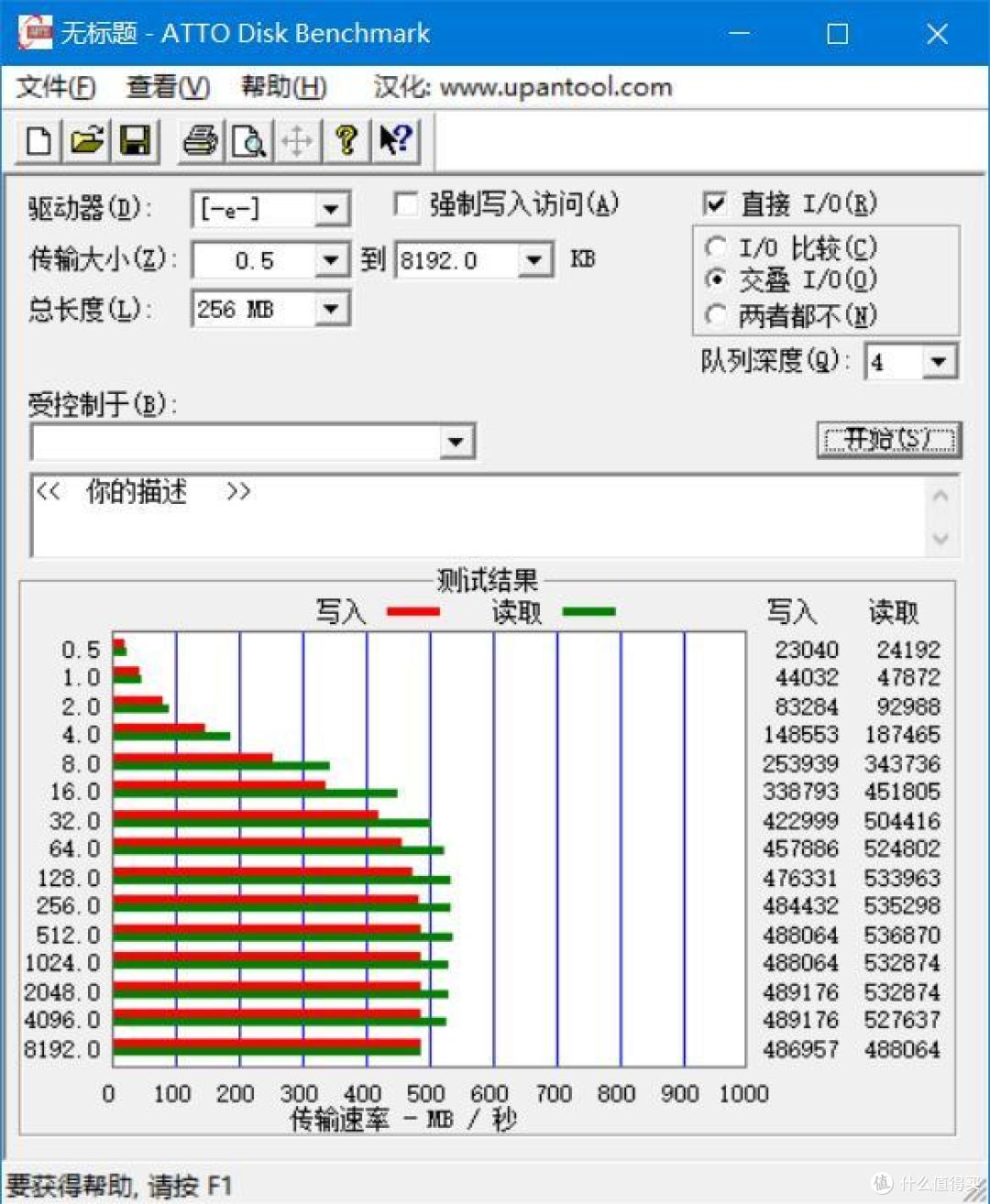The image size is (990, 1204).
Task: Toggle the 直接 I/O checkbox
Action: click(715, 203)
